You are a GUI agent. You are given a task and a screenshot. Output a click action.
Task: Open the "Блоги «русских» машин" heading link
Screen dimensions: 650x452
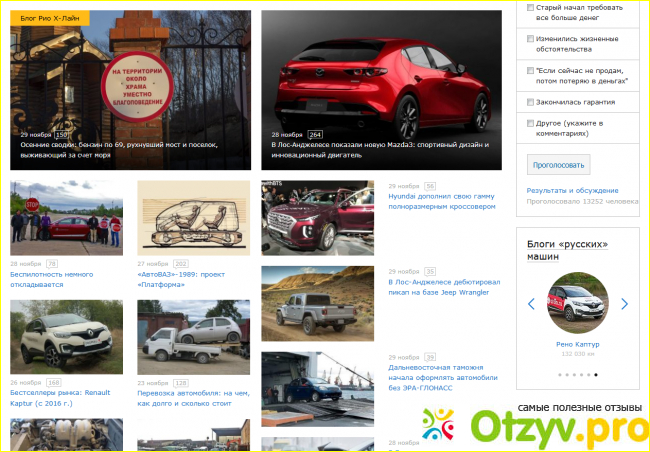click(x=567, y=250)
